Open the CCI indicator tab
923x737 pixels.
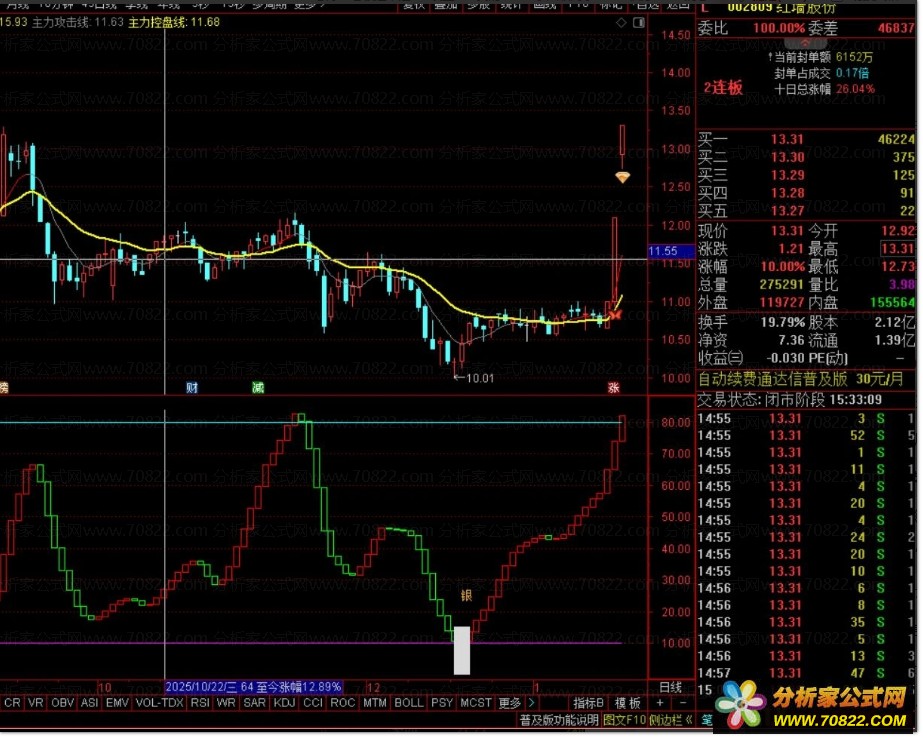(313, 703)
